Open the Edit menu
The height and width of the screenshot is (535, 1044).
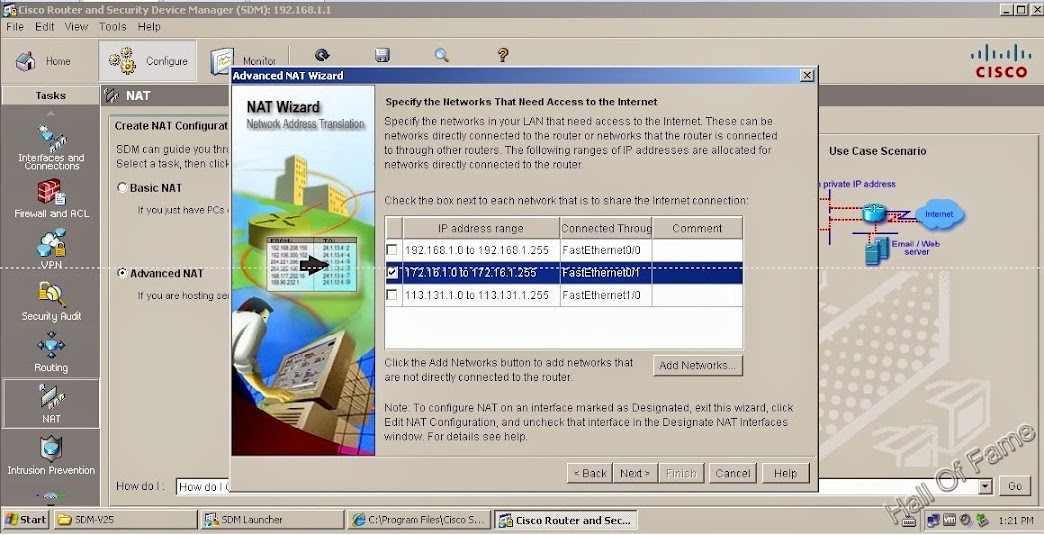pyautogui.click(x=45, y=27)
